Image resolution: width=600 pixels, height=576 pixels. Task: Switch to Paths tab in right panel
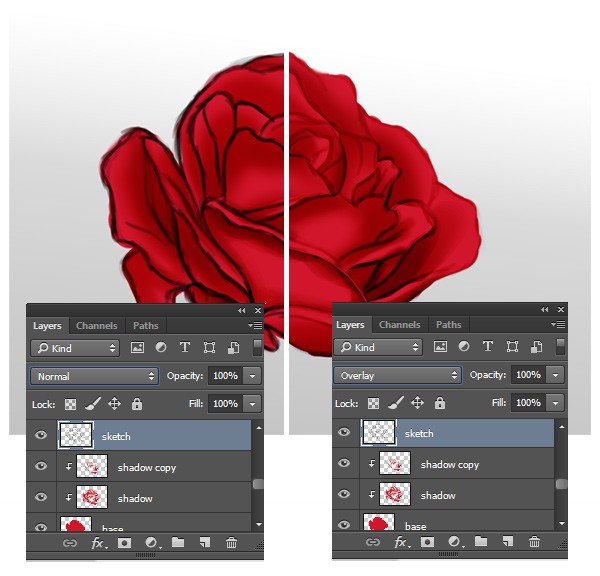click(448, 325)
